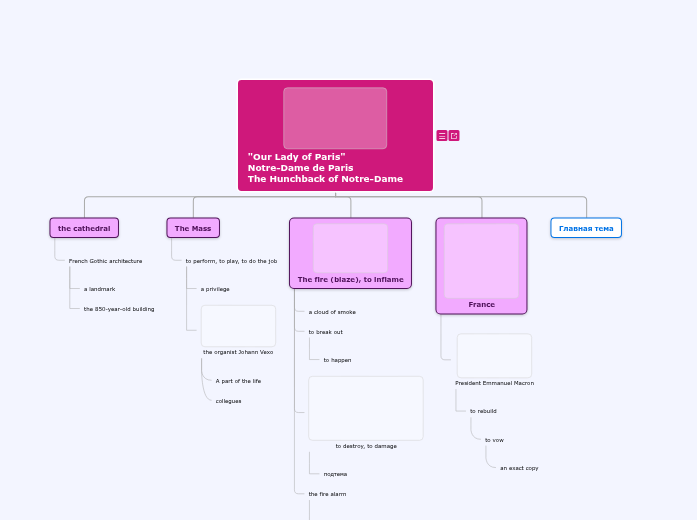The width and height of the screenshot is (697, 520).
Task: Select "The Mass" topic node
Action: tap(193, 228)
